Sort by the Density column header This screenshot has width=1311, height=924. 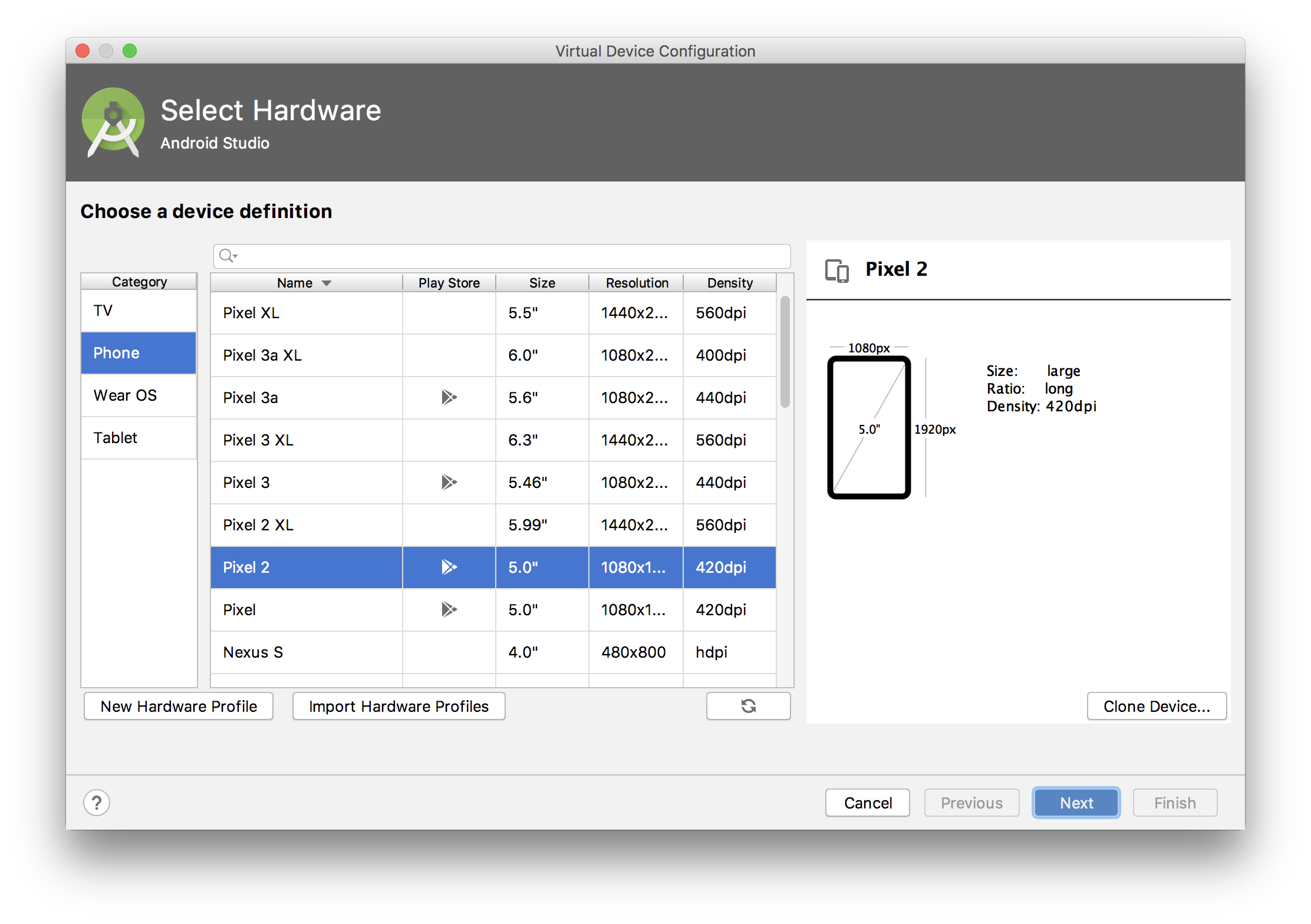730,283
